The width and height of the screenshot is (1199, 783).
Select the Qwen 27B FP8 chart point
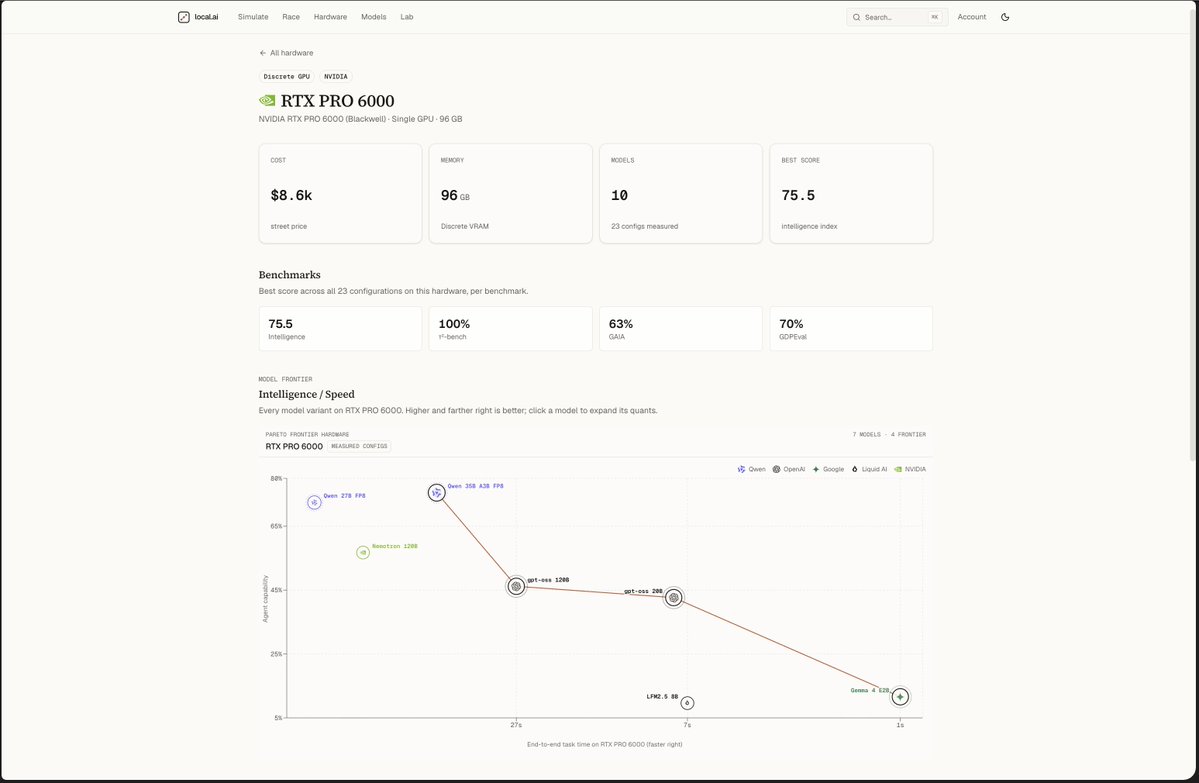pyautogui.click(x=314, y=502)
